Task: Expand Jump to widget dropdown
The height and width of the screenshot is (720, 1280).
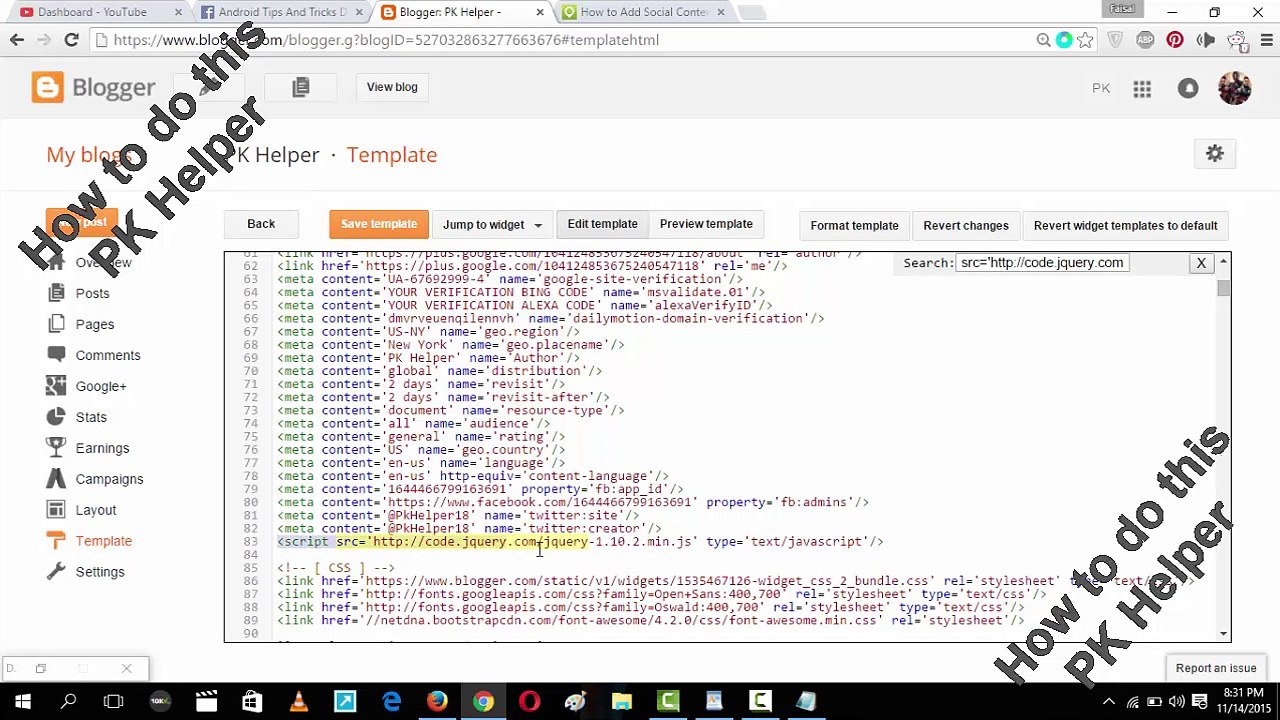Action: pos(492,225)
